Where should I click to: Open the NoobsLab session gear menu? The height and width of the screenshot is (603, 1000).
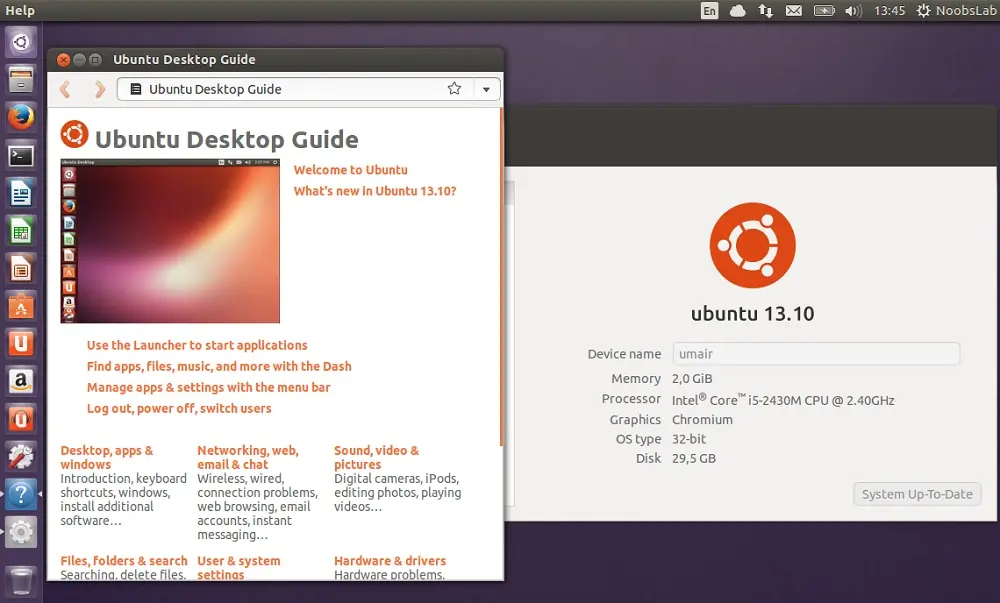(x=956, y=10)
